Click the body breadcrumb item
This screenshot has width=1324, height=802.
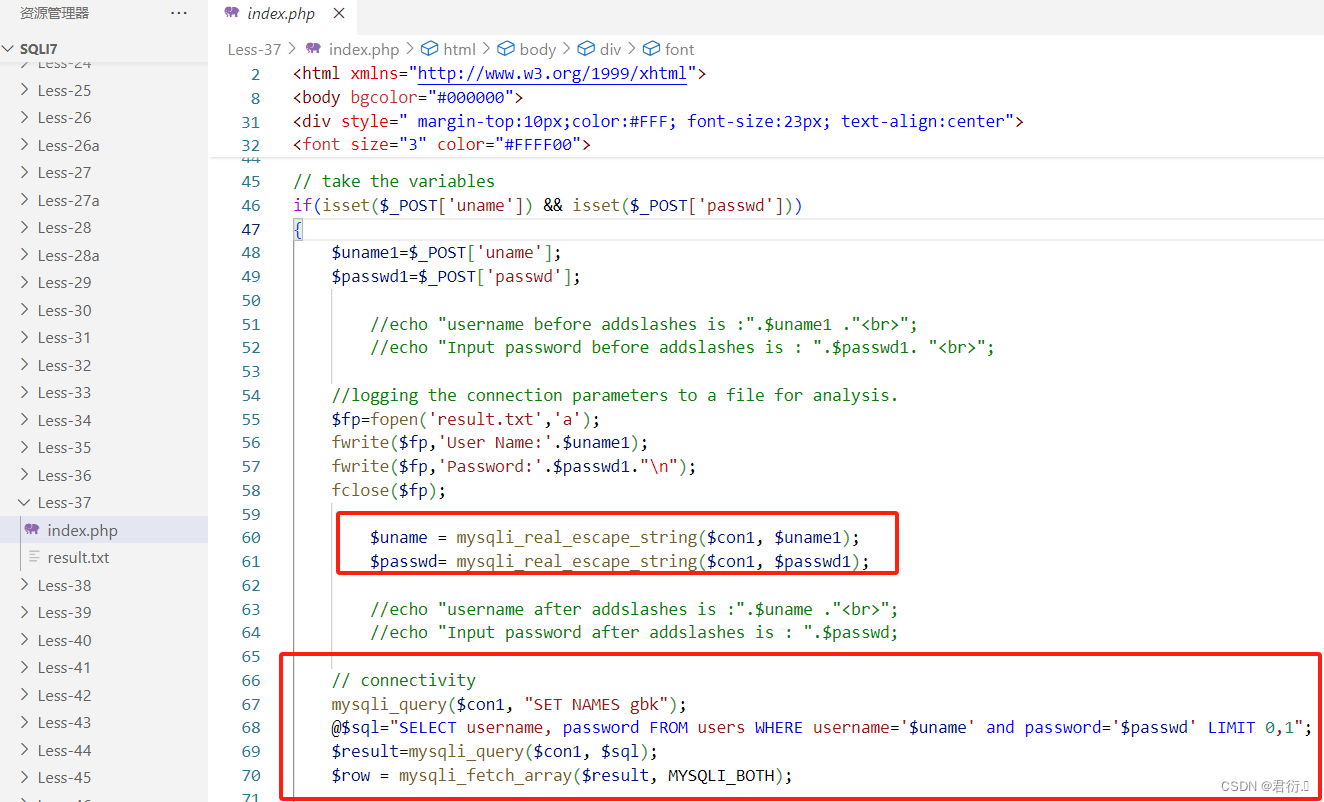coord(538,49)
